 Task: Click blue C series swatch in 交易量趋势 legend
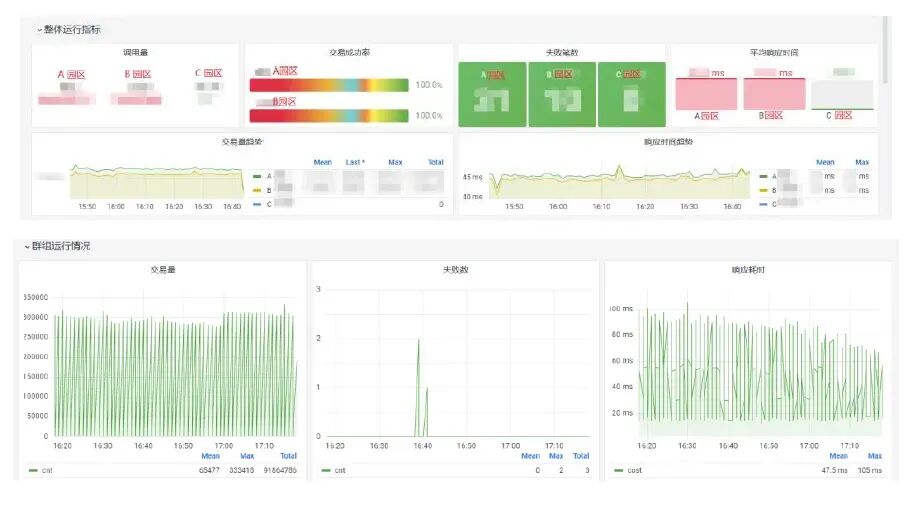257,205
